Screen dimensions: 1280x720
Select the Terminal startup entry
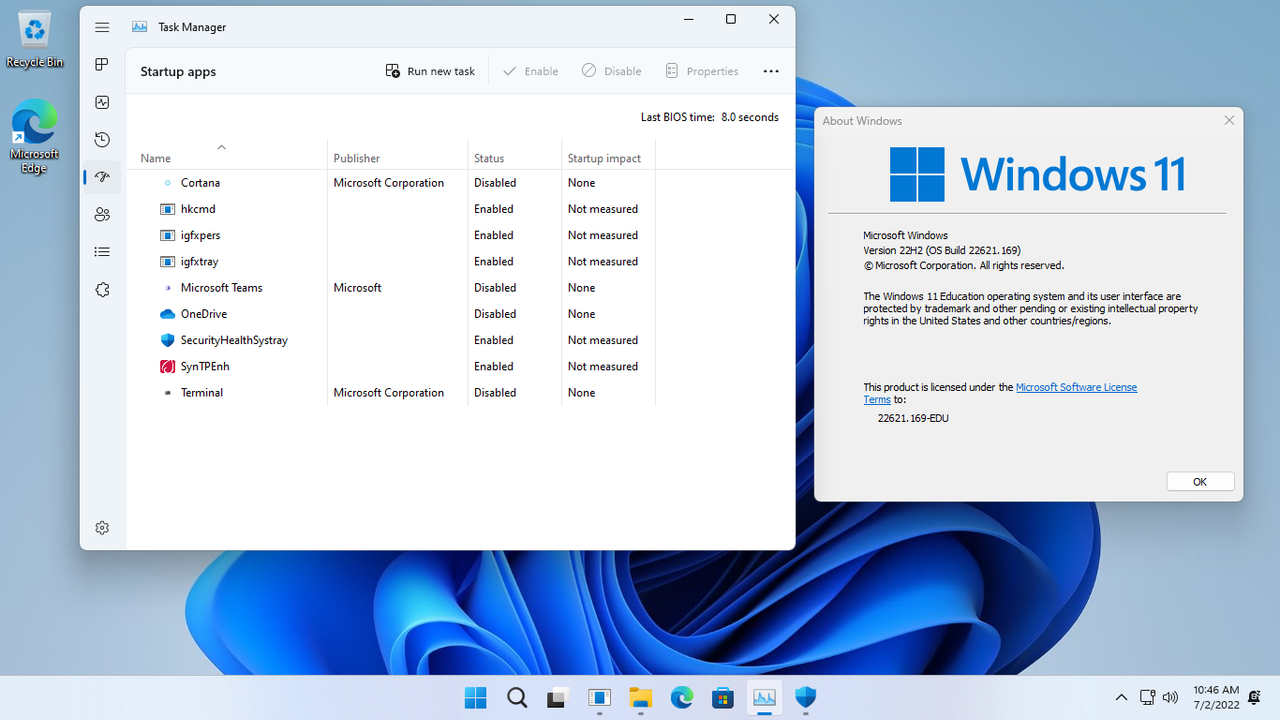tap(391, 393)
